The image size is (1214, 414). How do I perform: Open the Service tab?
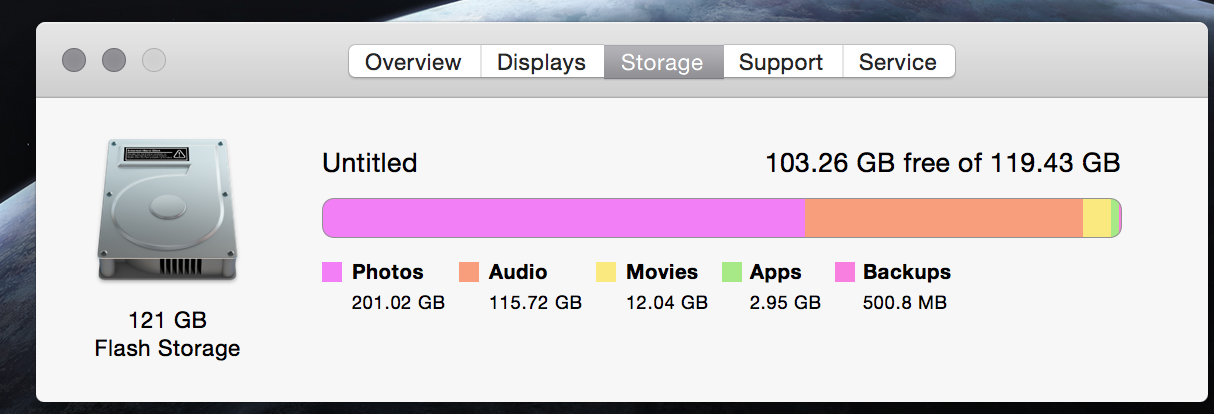(898, 62)
